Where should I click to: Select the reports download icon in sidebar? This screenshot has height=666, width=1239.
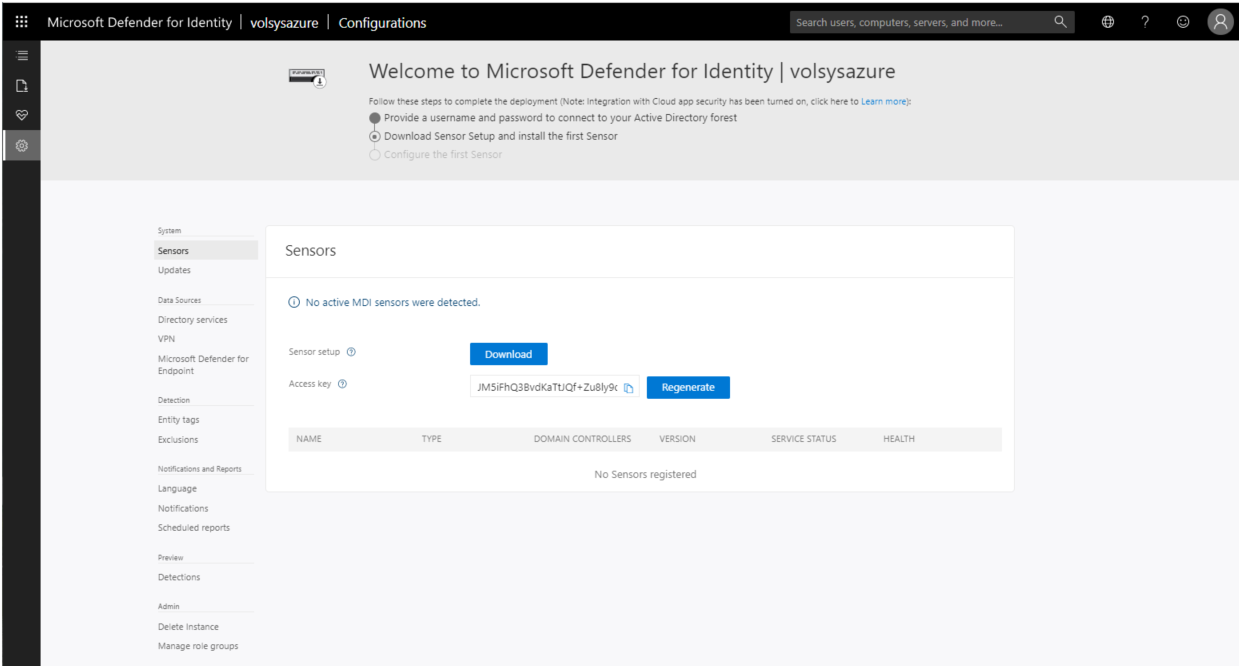(x=20, y=85)
